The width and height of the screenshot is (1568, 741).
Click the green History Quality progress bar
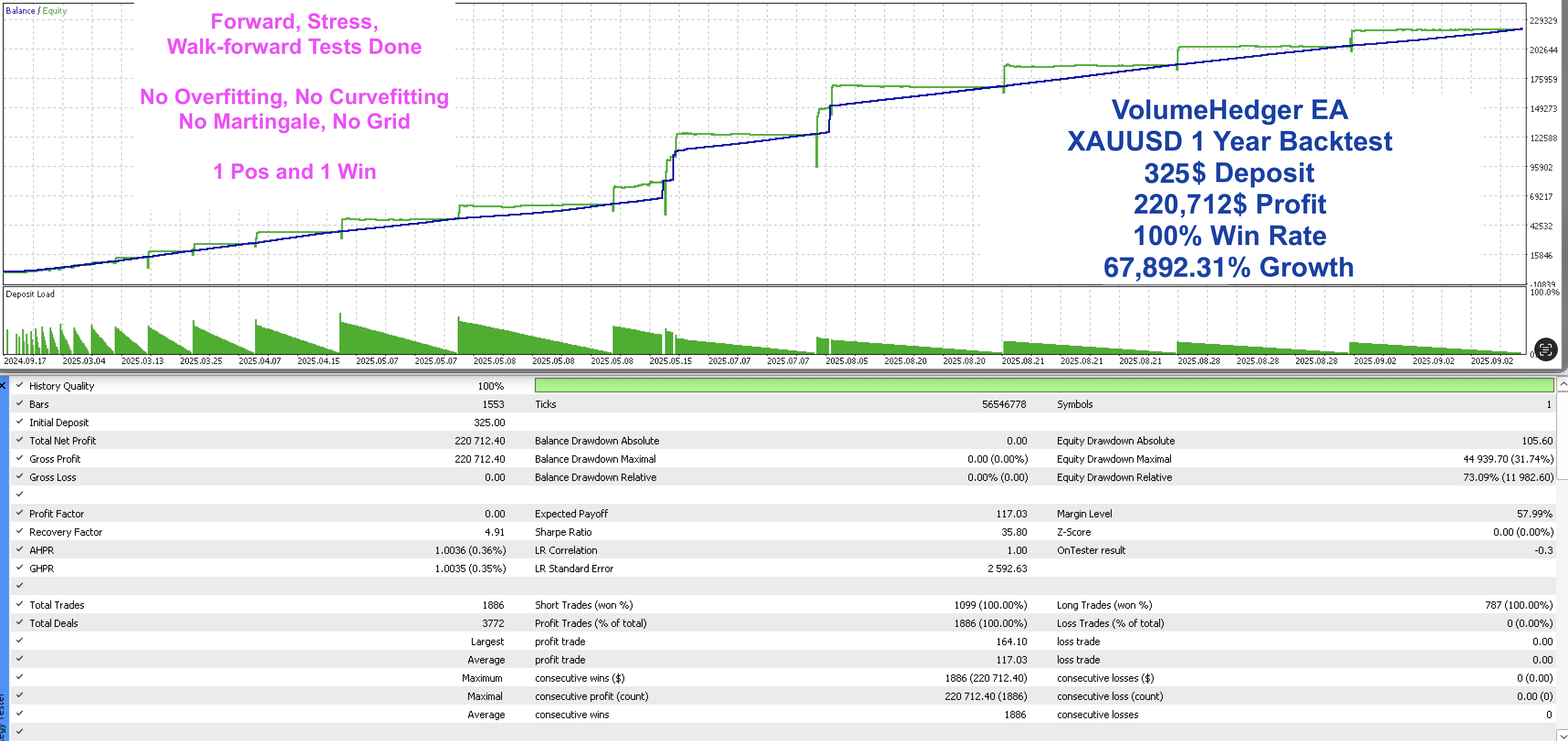coord(1043,385)
